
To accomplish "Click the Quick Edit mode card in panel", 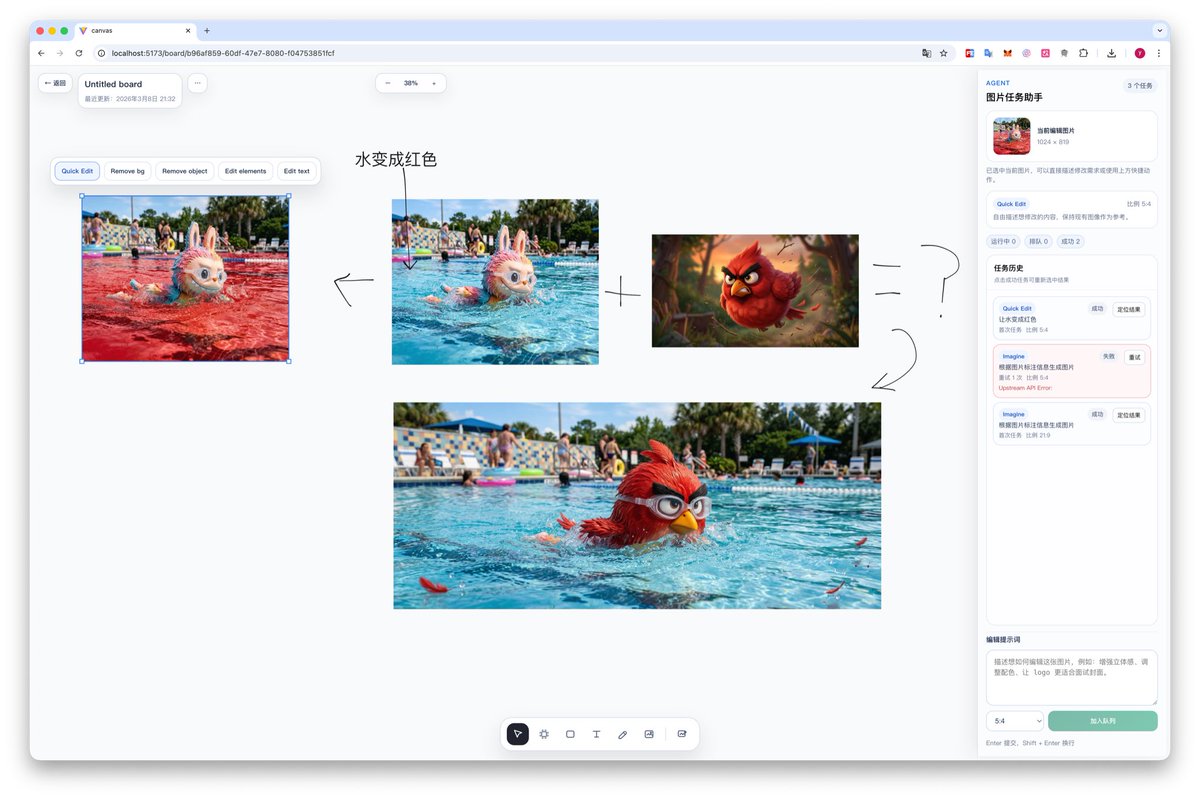I will 1072,209.
